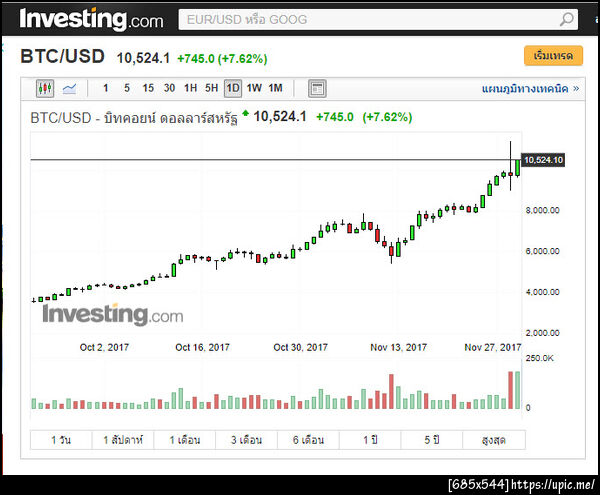Click the 6,000.00 axis value
The width and height of the screenshot is (600, 495).
tap(543, 251)
